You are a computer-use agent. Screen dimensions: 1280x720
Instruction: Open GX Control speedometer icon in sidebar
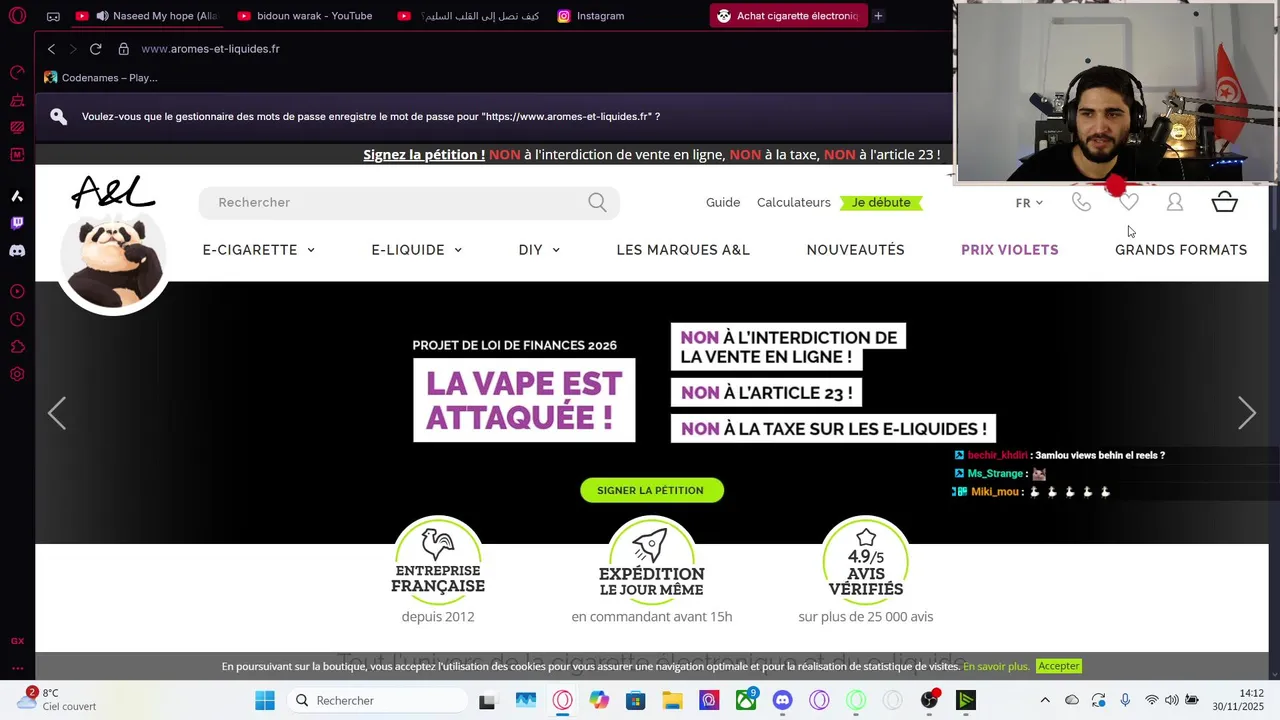click(17, 72)
